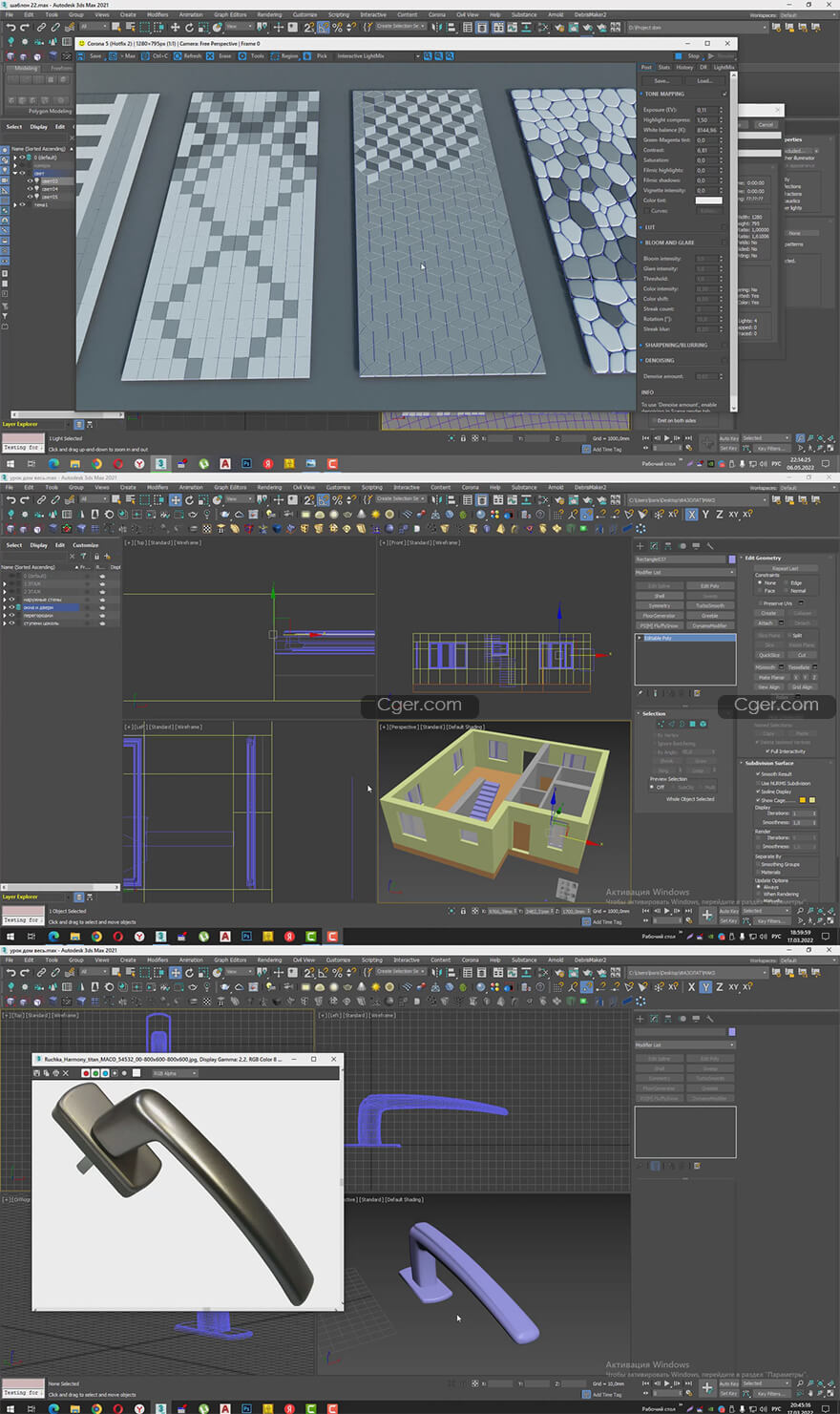840x1414 pixels.
Task: Select Polygon sub-object level in Selection rollout
Action: point(692,724)
